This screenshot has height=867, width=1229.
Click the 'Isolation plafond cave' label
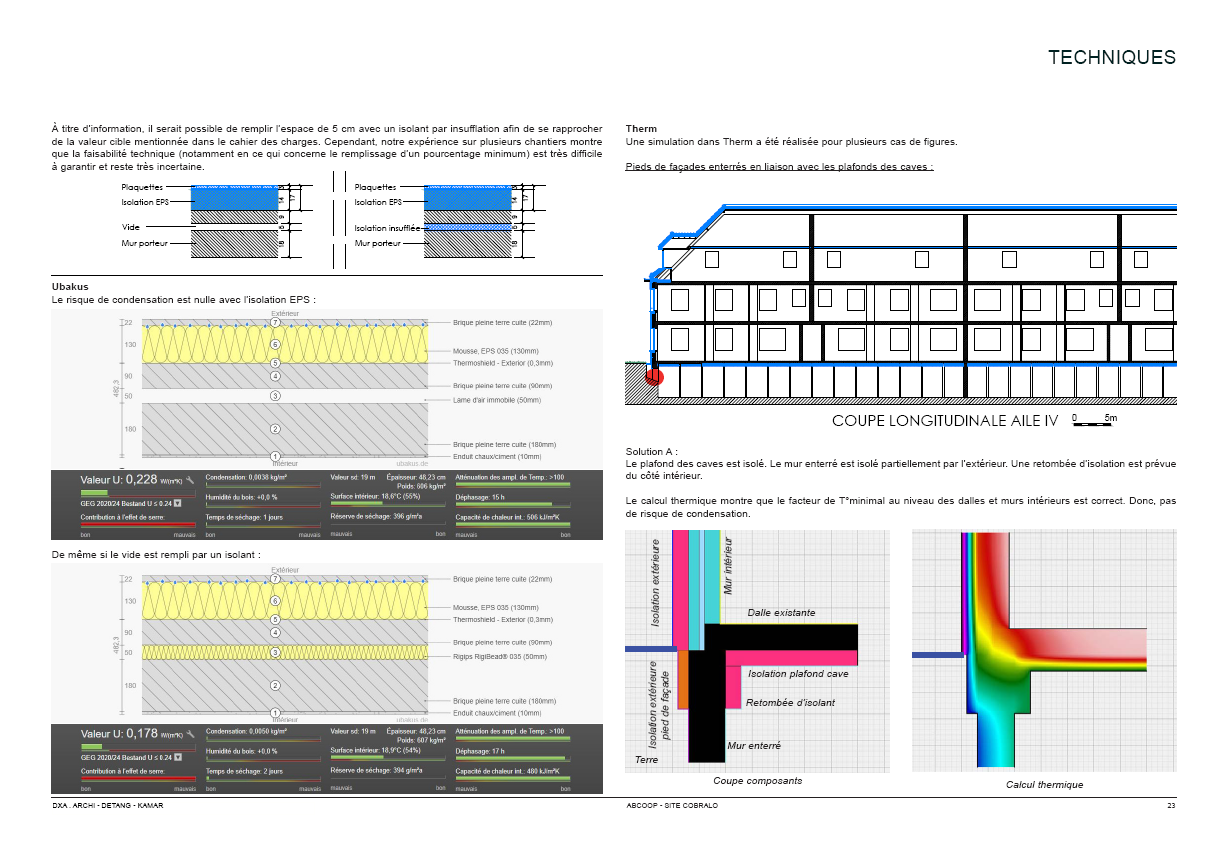point(799,674)
